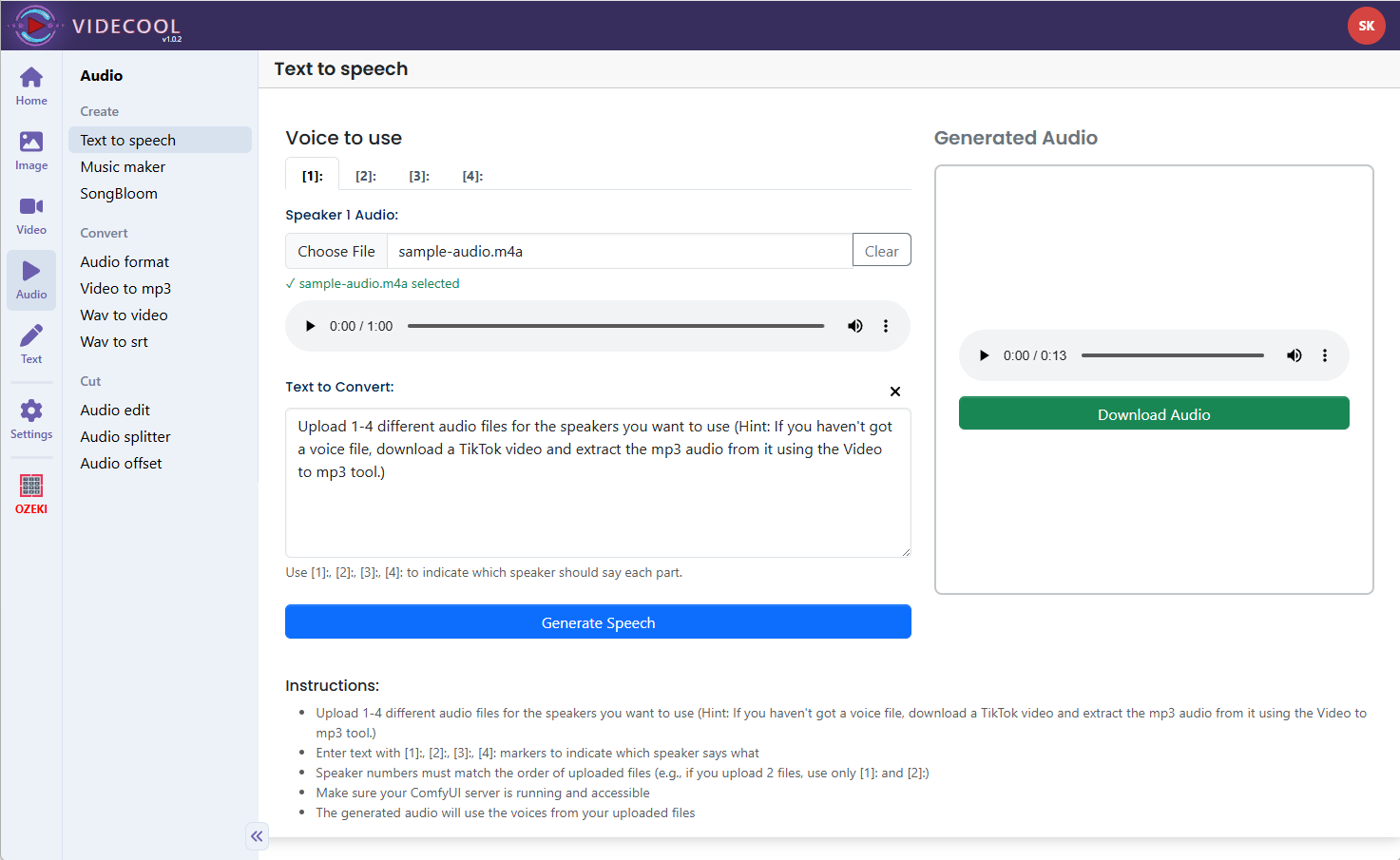Viewport: 1400px width, 860px height.
Task: Click inside the Text to Convert field
Action: (x=598, y=504)
